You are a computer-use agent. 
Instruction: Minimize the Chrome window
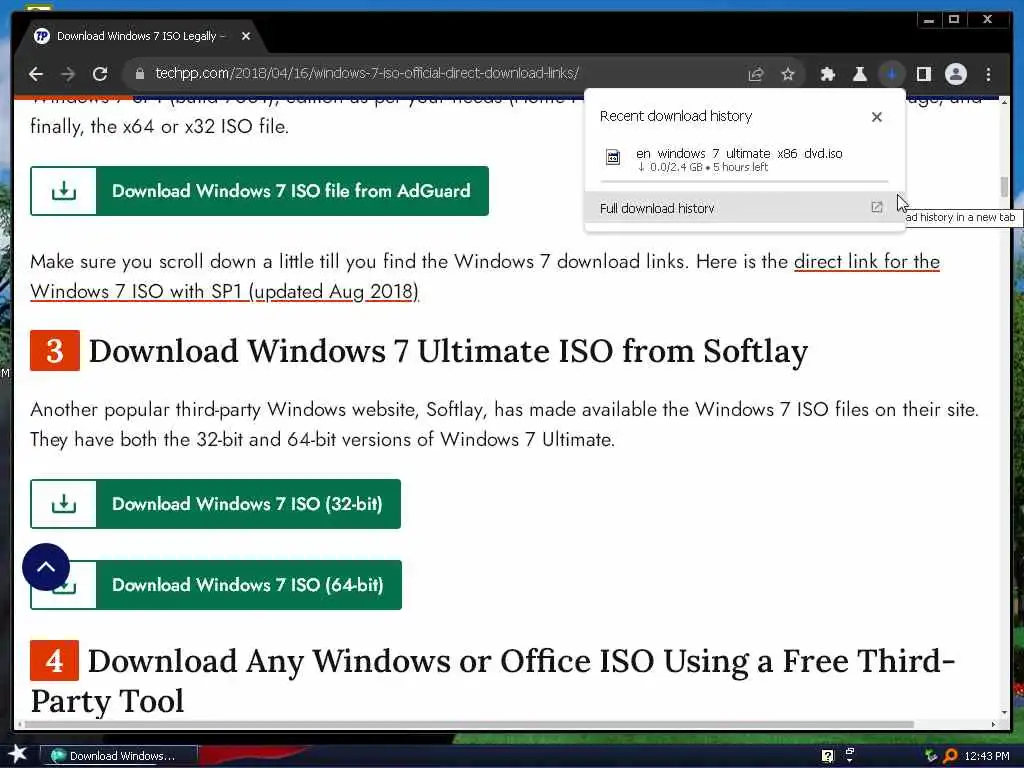click(x=929, y=20)
